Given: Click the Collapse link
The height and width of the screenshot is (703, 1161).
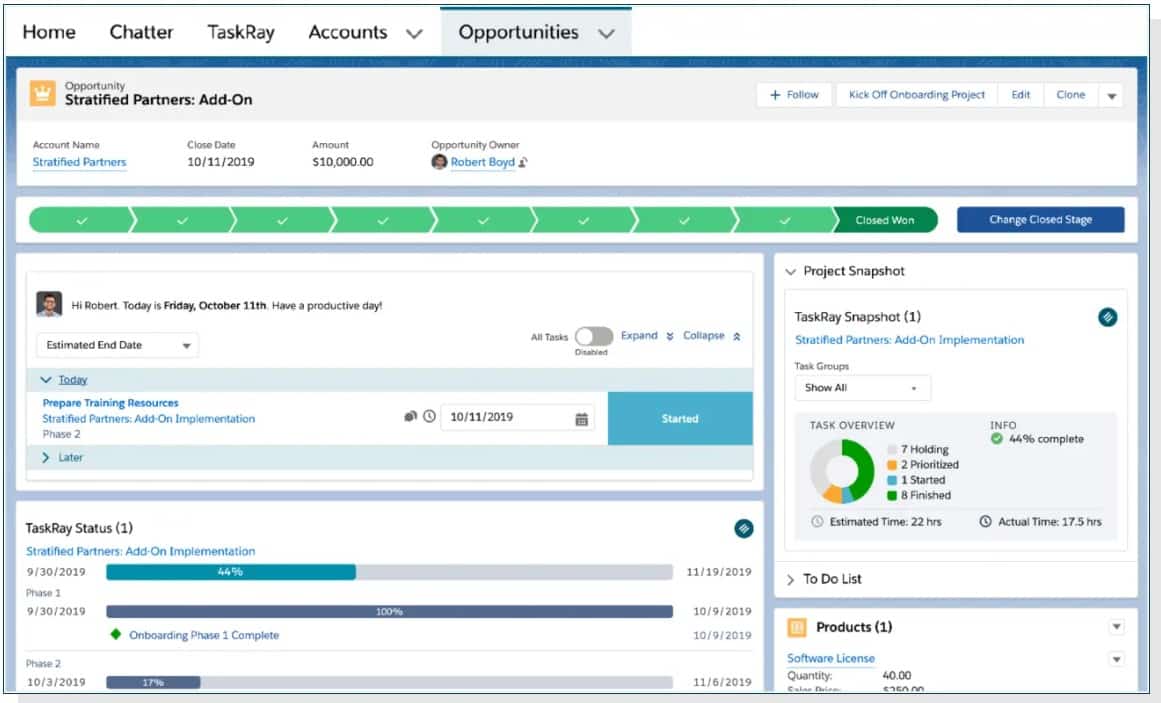Looking at the screenshot, I should [703, 336].
